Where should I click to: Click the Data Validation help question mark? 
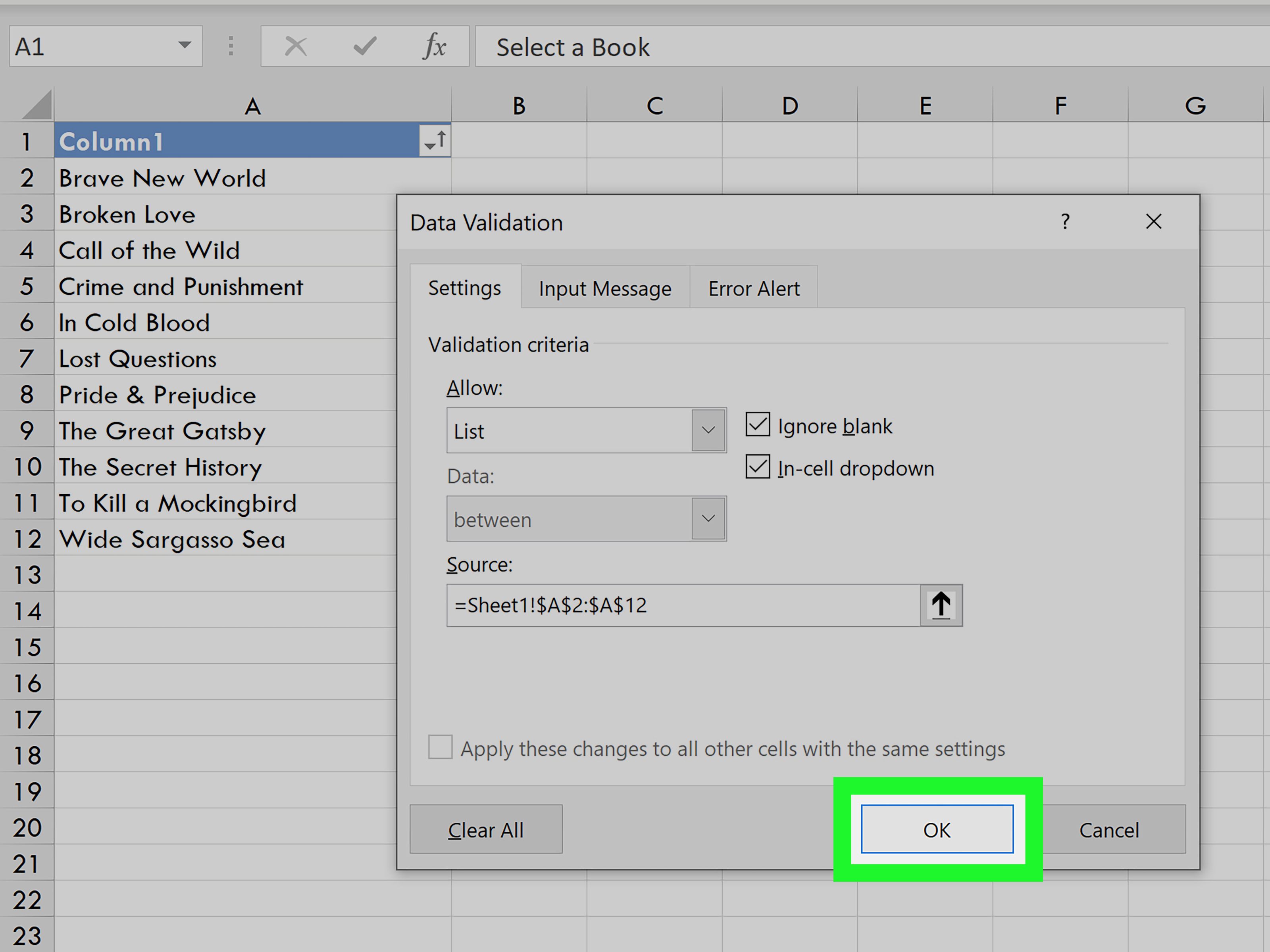pos(1065,221)
